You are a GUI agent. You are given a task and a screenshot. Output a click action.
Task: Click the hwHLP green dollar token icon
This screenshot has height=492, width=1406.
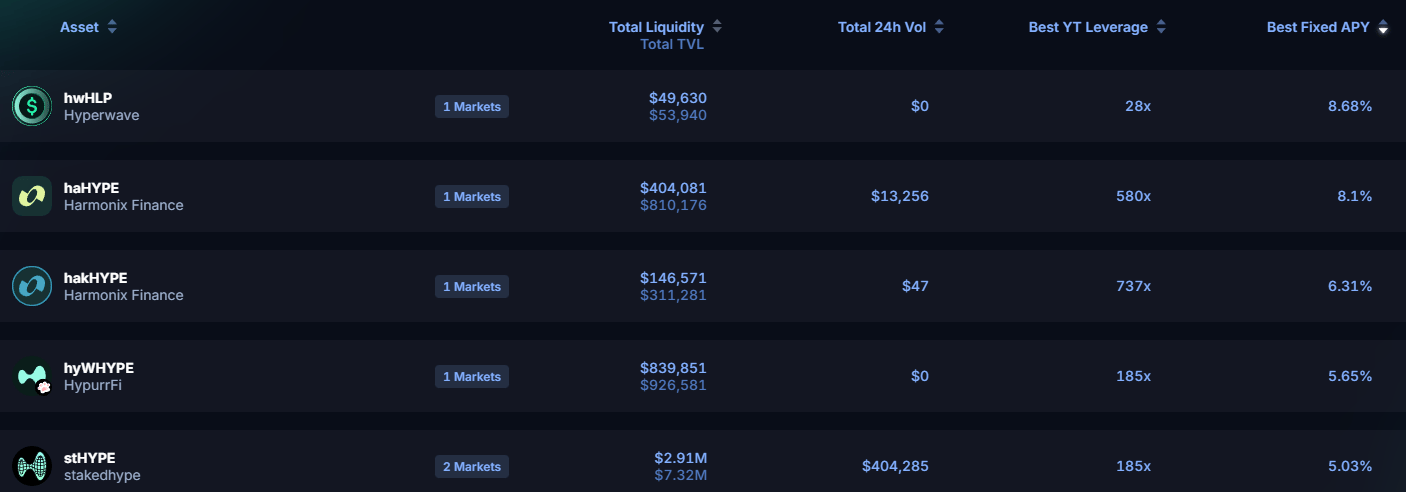32,106
